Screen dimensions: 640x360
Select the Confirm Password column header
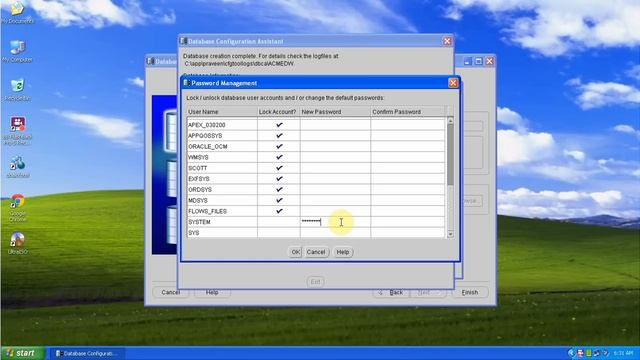408,111
